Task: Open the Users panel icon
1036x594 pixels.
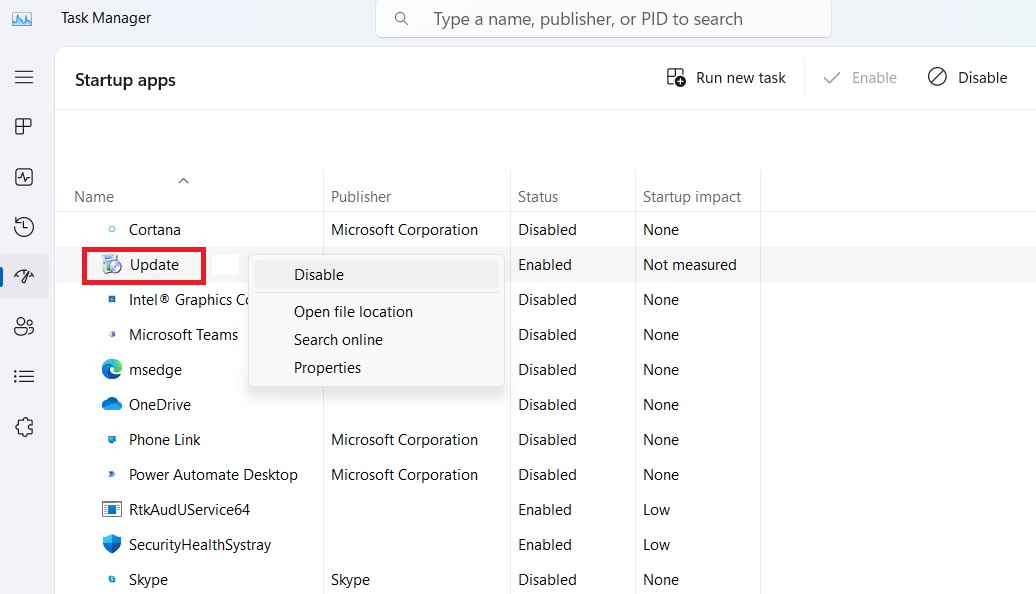Action: pyautogui.click(x=25, y=326)
